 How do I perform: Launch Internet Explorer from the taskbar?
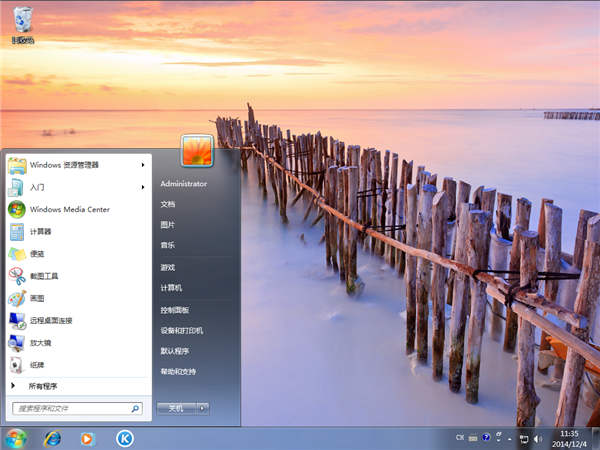coord(52,439)
